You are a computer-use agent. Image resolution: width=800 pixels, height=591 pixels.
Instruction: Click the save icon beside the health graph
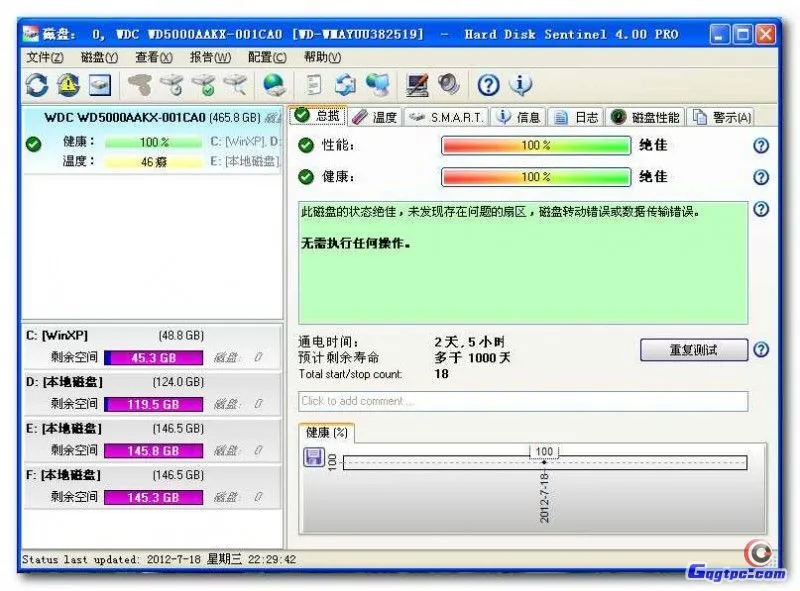[313, 456]
